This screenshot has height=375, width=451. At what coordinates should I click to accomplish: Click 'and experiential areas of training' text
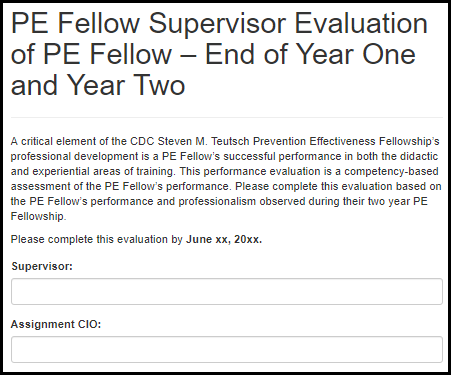pos(92,171)
